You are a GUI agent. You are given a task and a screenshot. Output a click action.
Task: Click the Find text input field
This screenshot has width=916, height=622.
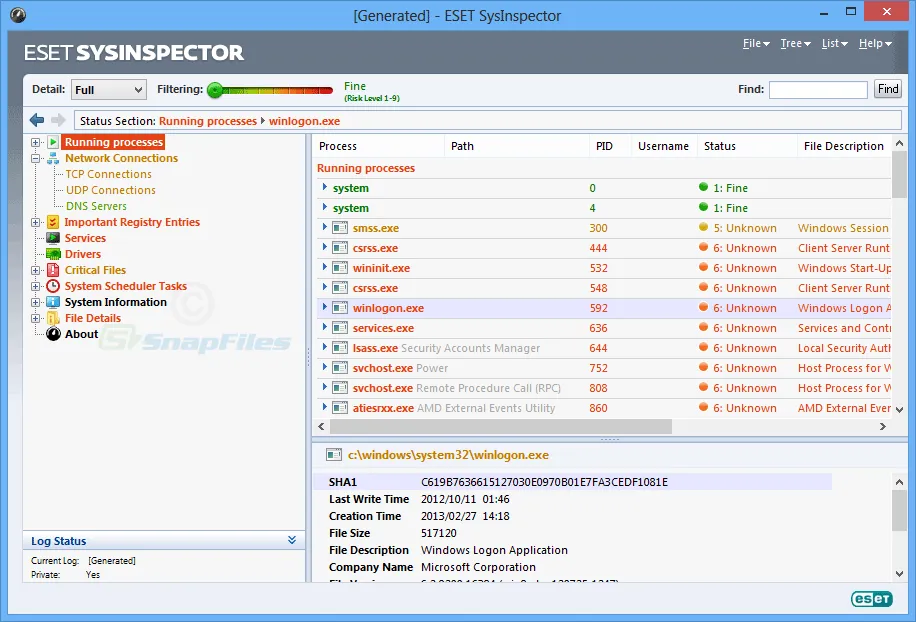click(817, 90)
